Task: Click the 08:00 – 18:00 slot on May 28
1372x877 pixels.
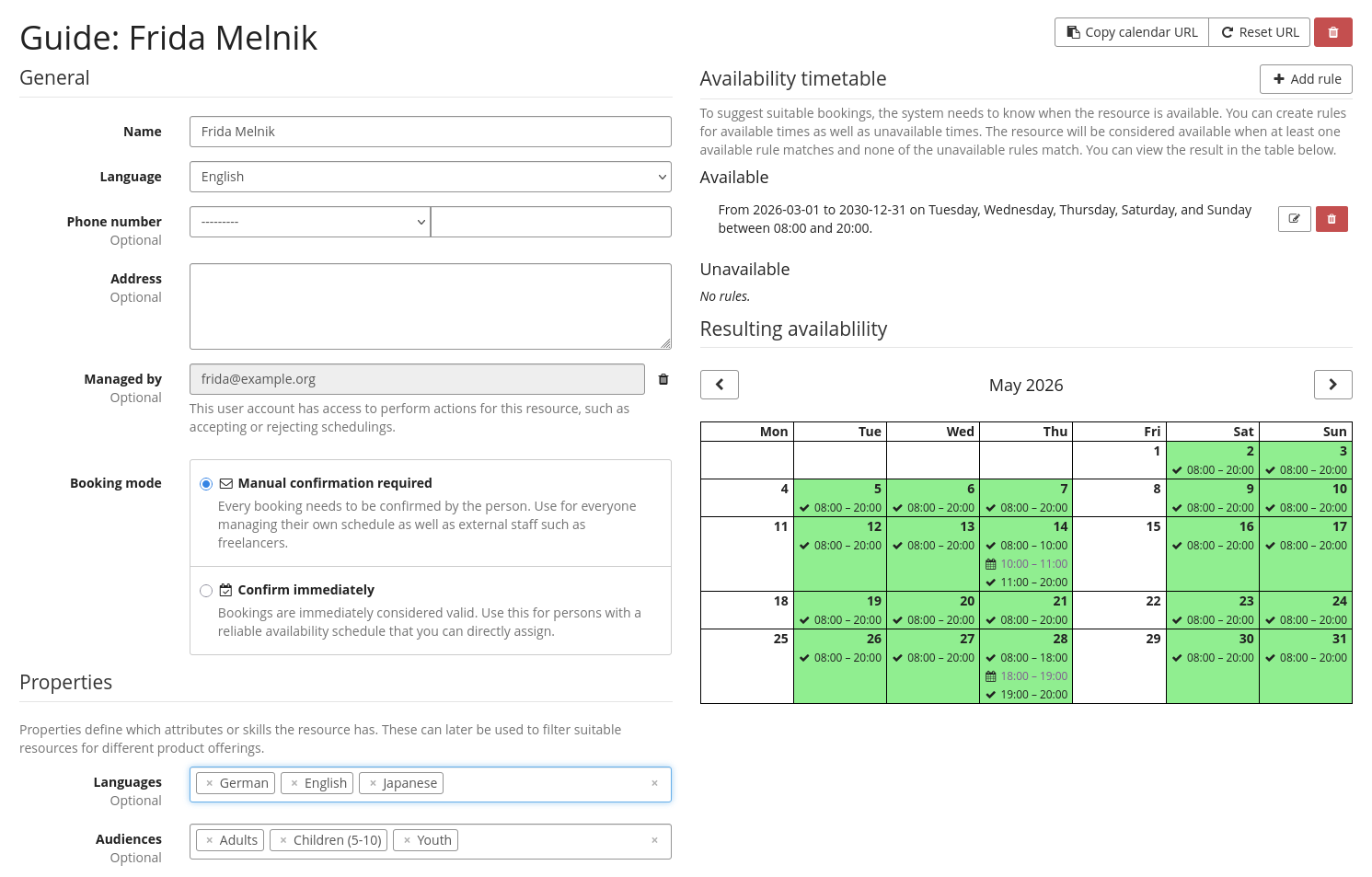Action: (x=1027, y=658)
